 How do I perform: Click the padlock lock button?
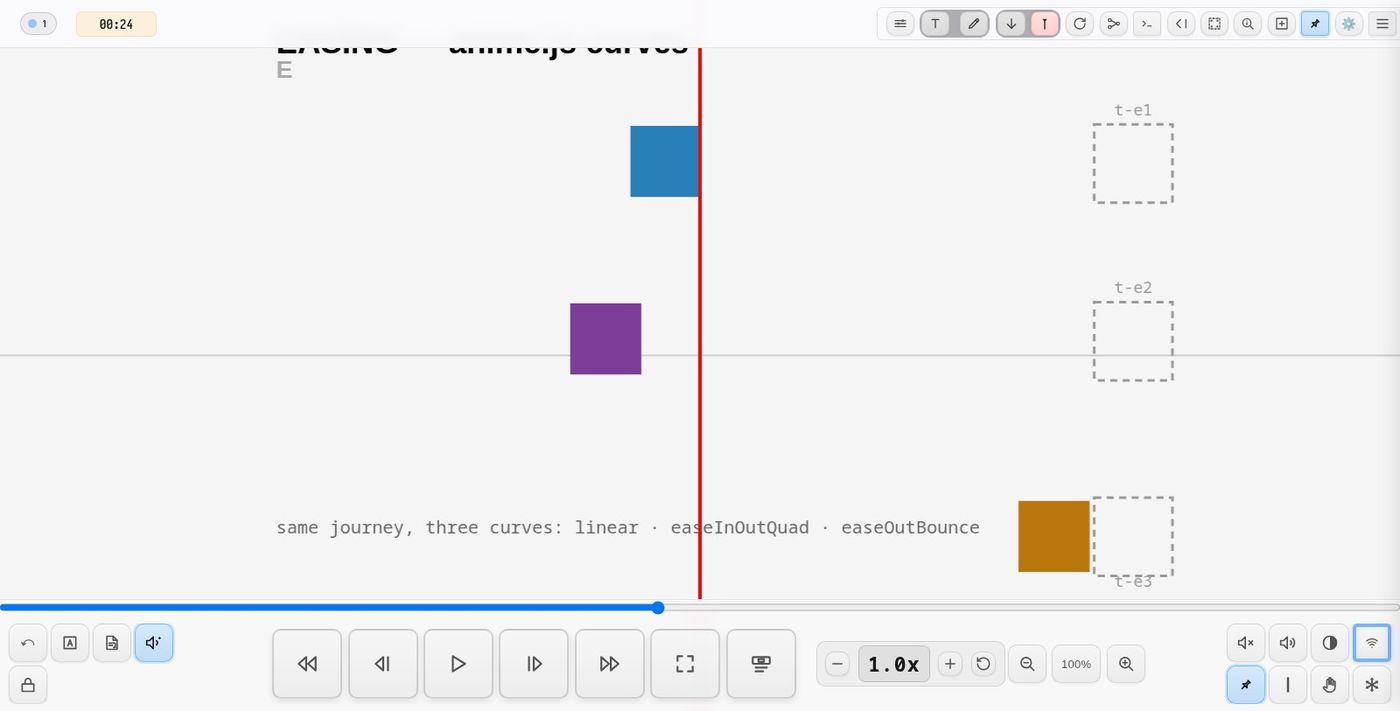(x=28, y=685)
